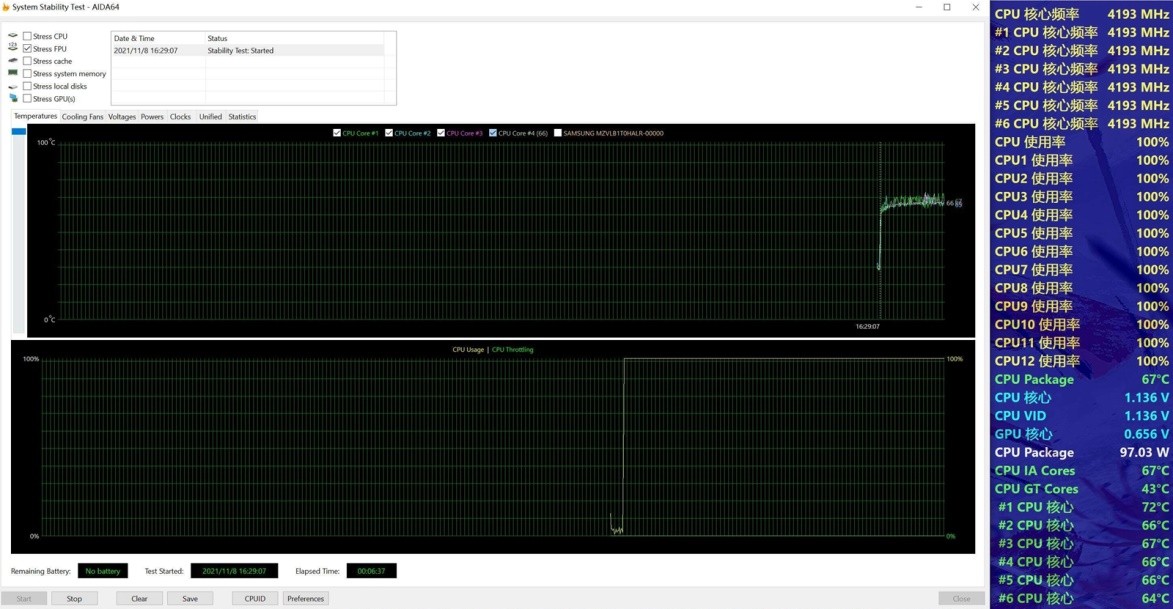Click the Stress FPU icon

[x=13, y=47]
